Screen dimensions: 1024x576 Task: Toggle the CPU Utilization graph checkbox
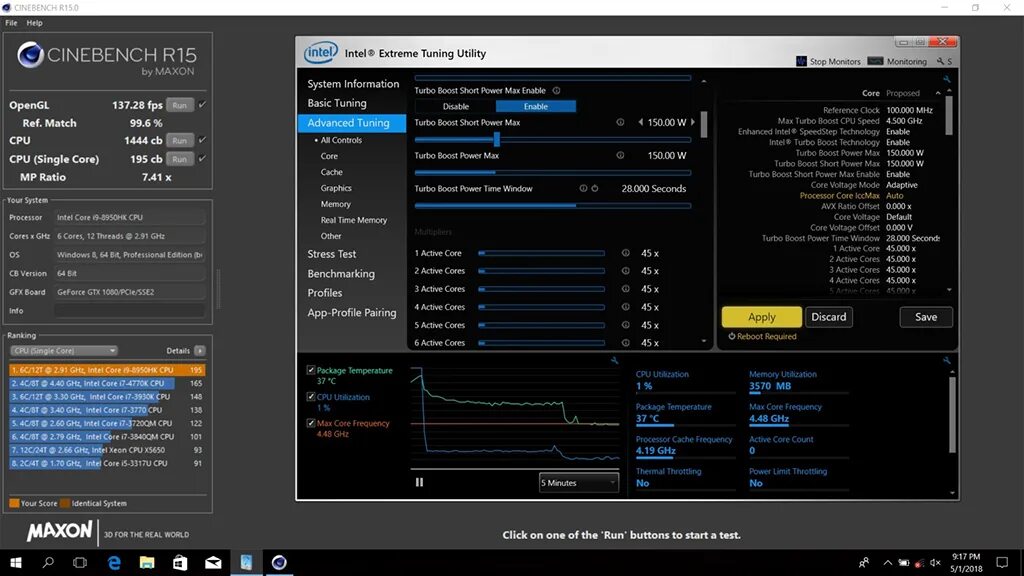pos(311,396)
